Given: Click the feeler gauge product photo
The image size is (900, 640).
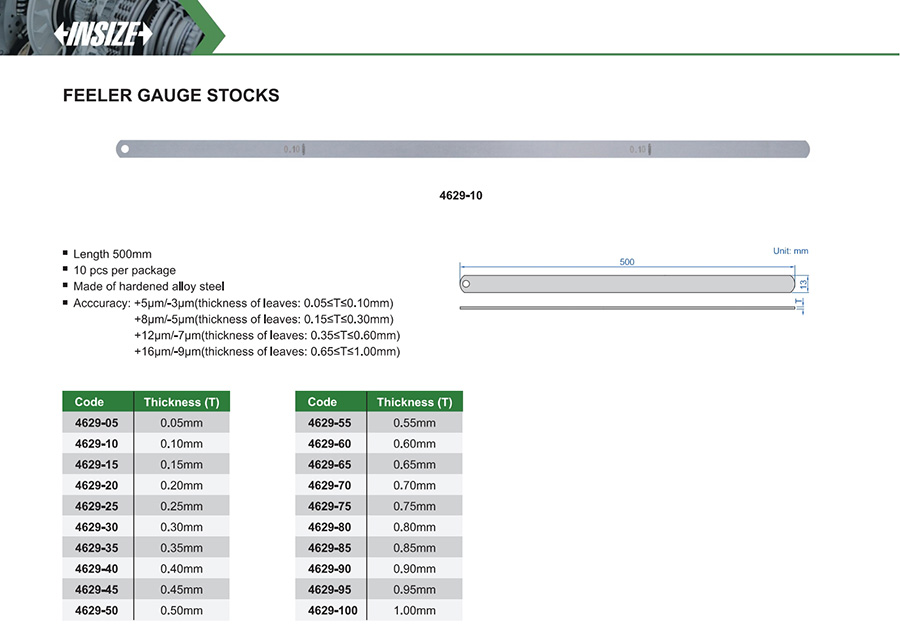Looking at the screenshot, I should (x=462, y=150).
